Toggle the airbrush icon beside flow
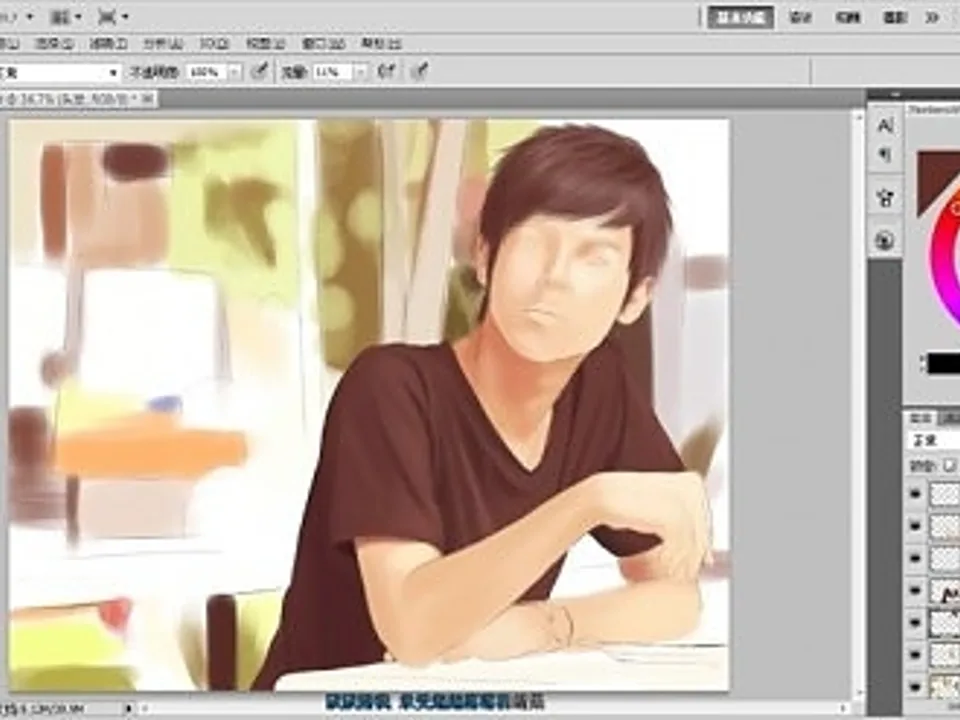The image size is (960, 720). pyautogui.click(x=386, y=71)
